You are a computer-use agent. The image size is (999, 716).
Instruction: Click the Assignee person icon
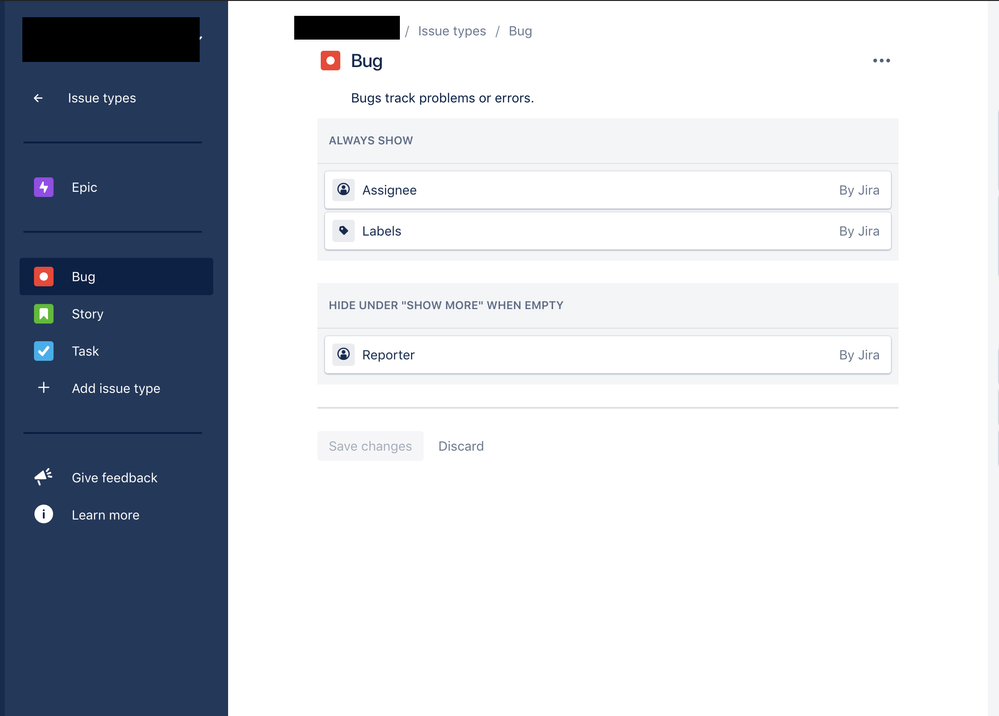(x=343, y=190)
